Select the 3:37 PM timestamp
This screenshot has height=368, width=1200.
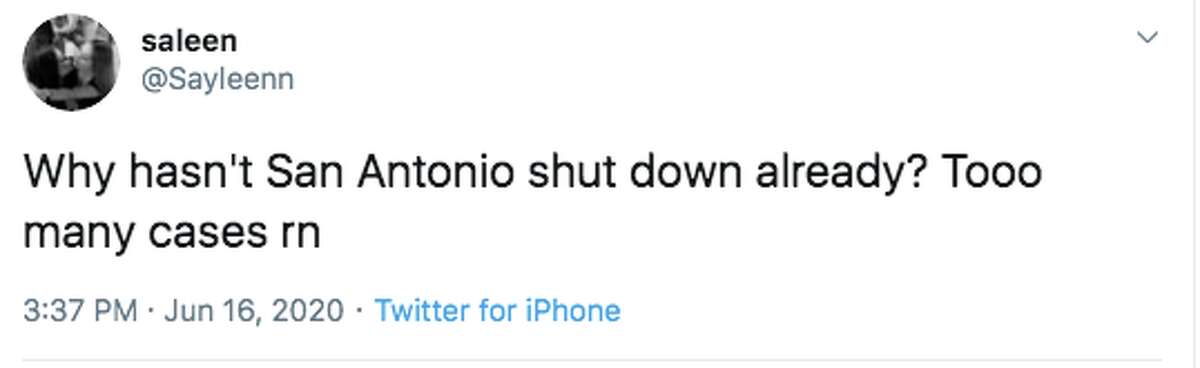coord(80,310)
